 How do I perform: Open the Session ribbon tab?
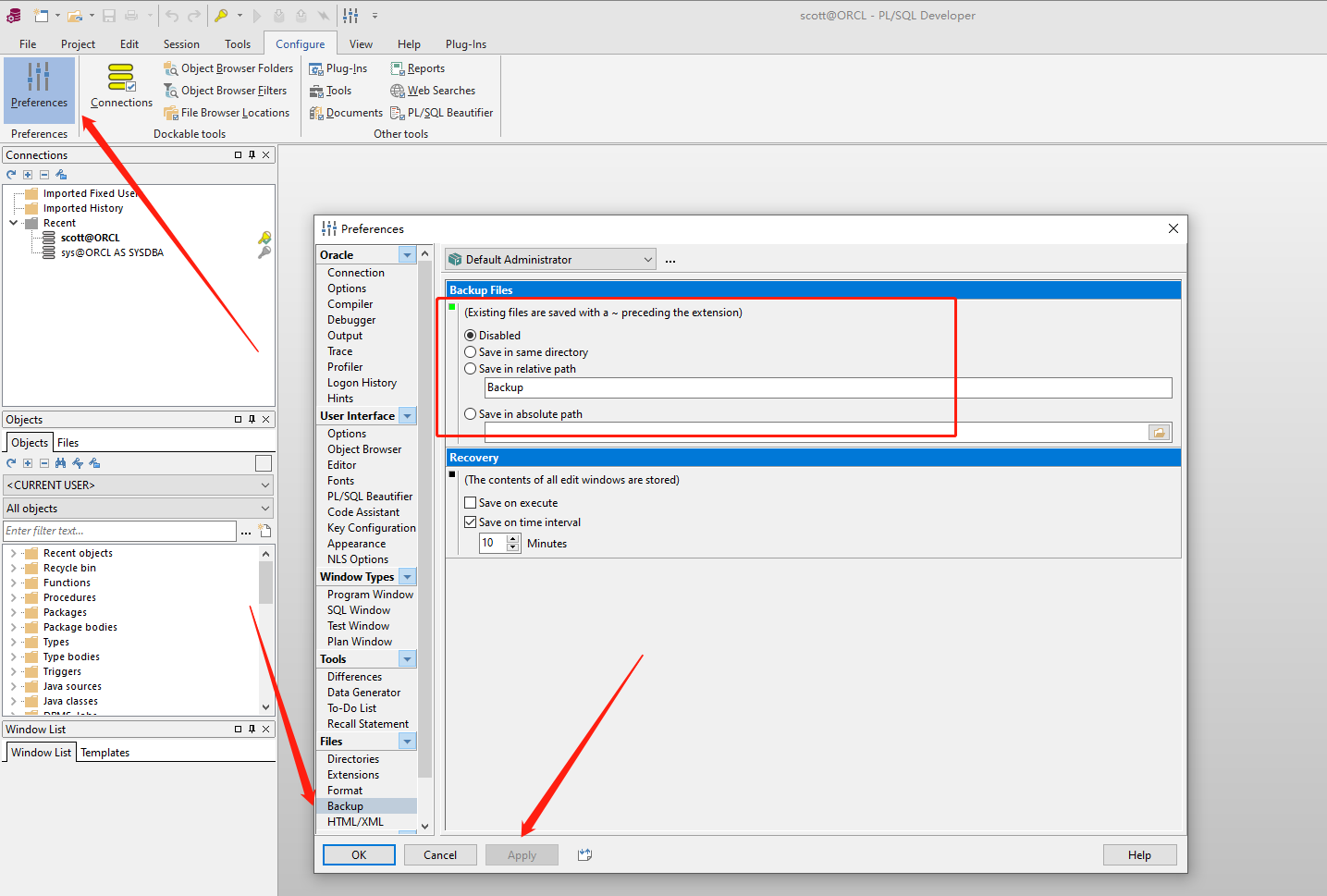click(181, 44)
